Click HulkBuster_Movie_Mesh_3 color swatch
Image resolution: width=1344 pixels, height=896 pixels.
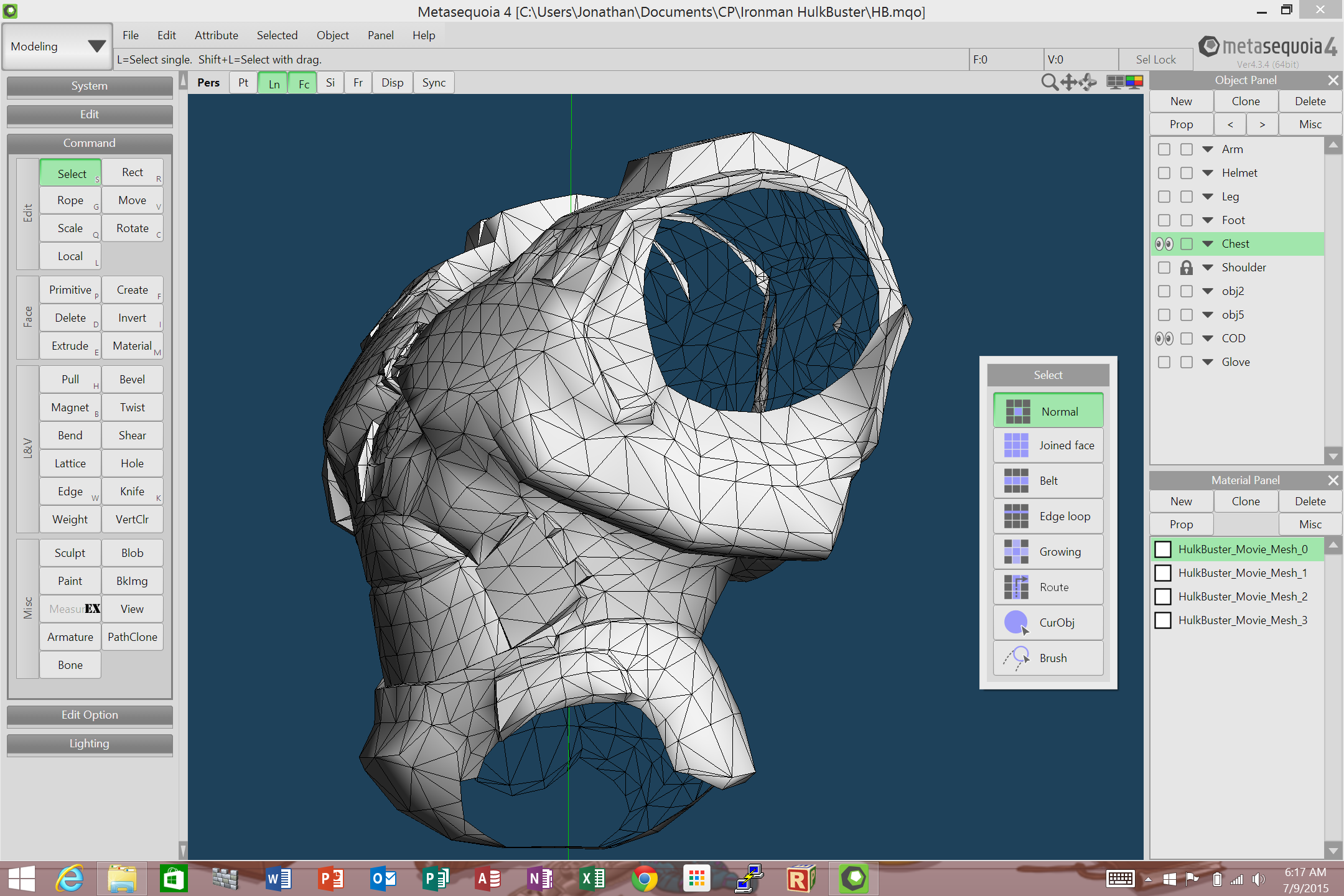pyautogui.click(x=1163, y=620)
